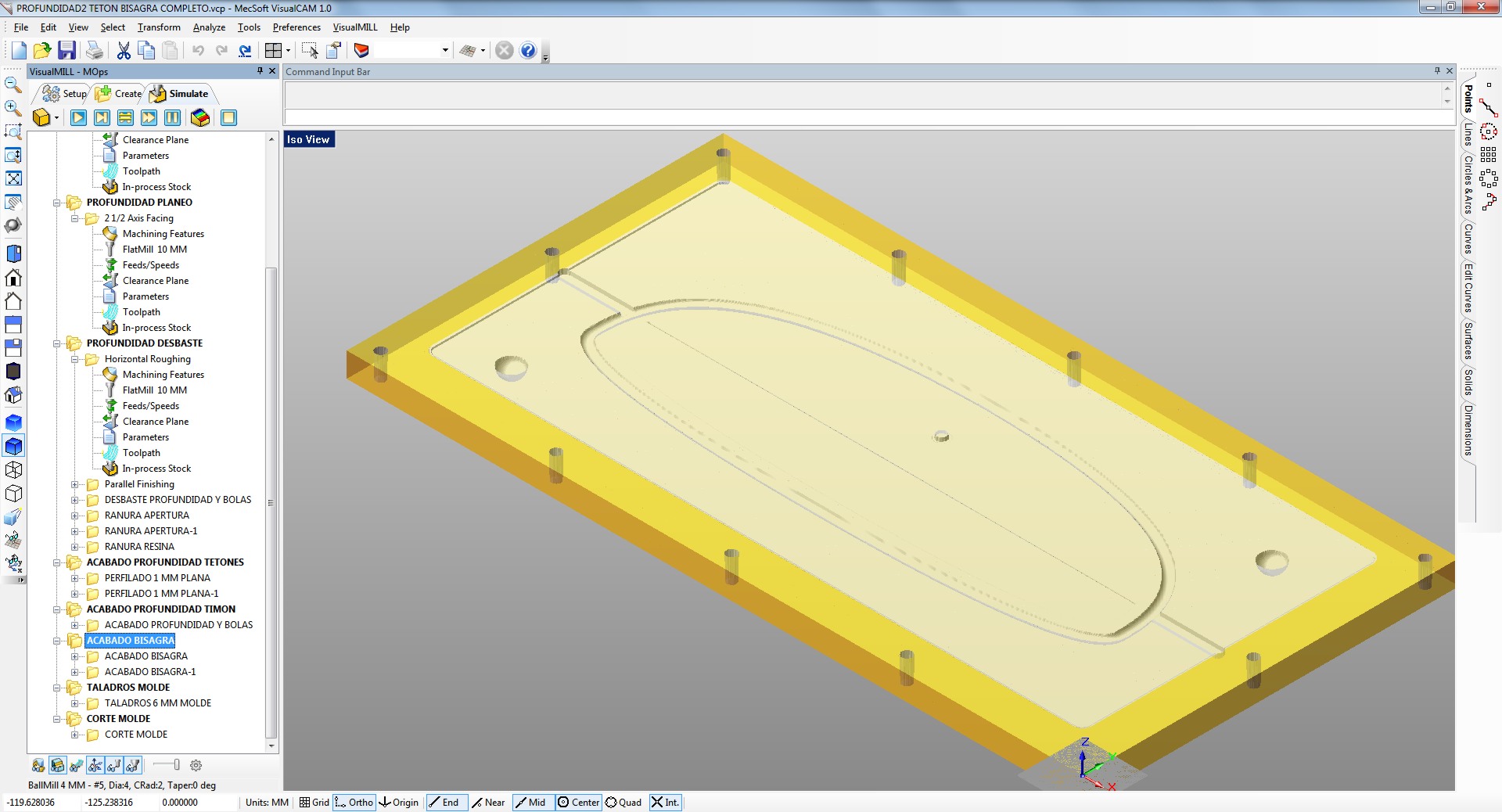Expand the Parallel Finishing folder
The width and height of the screenshot is (1502, 812).
click(75, 484)
